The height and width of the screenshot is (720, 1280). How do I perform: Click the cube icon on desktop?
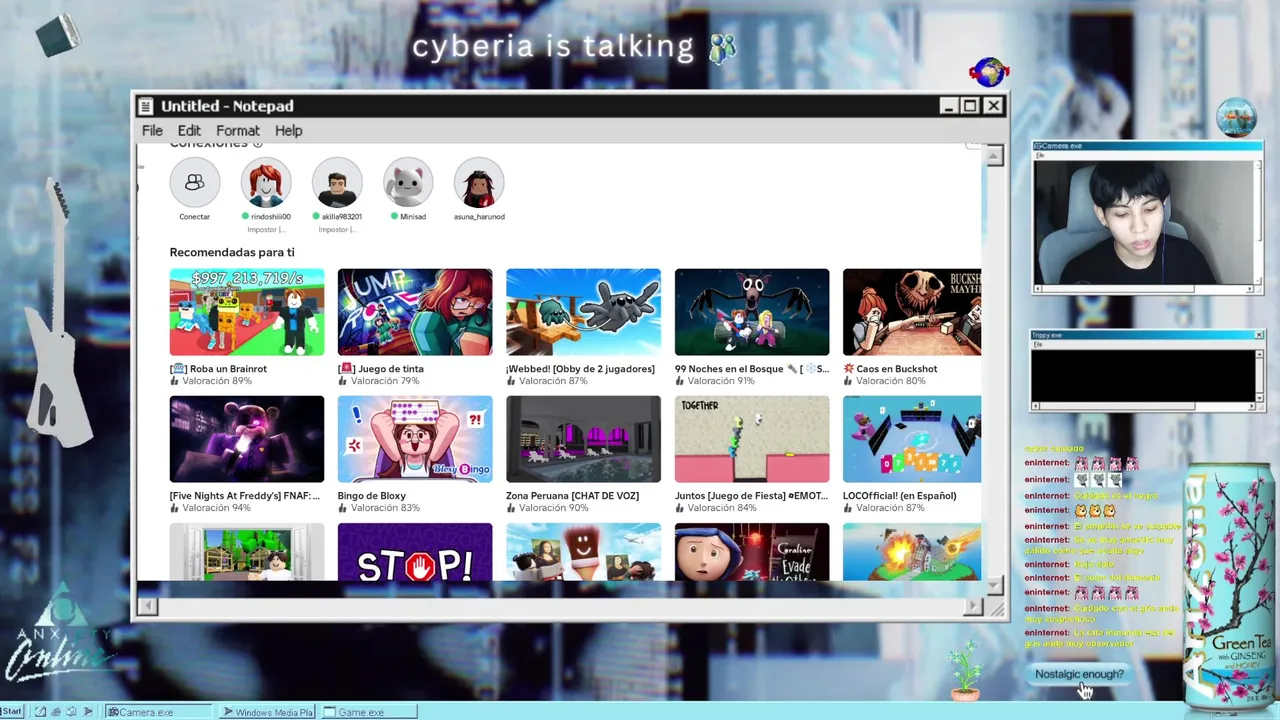click(x=58, y=35)
